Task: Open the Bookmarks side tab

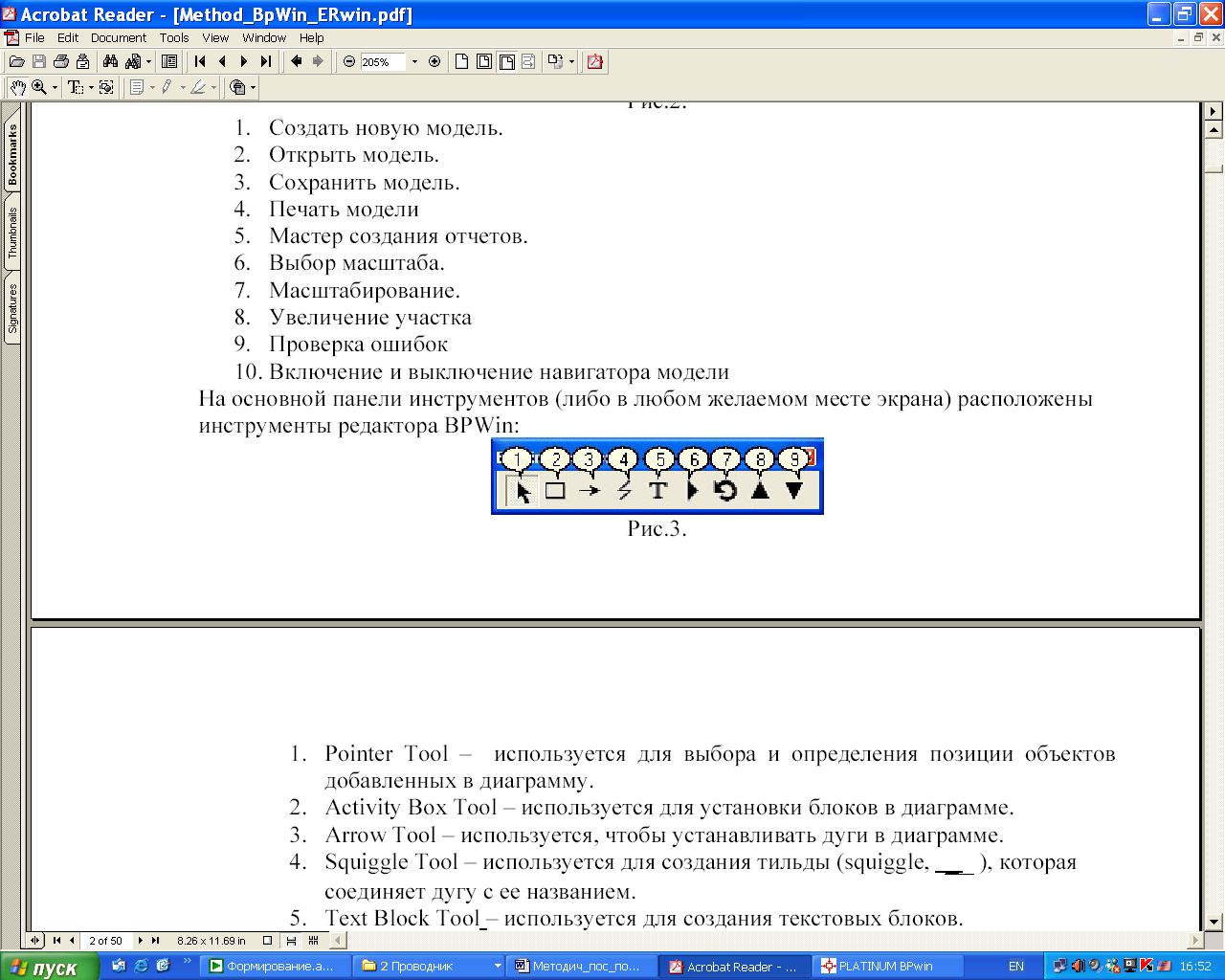Action: pos(12,154)
